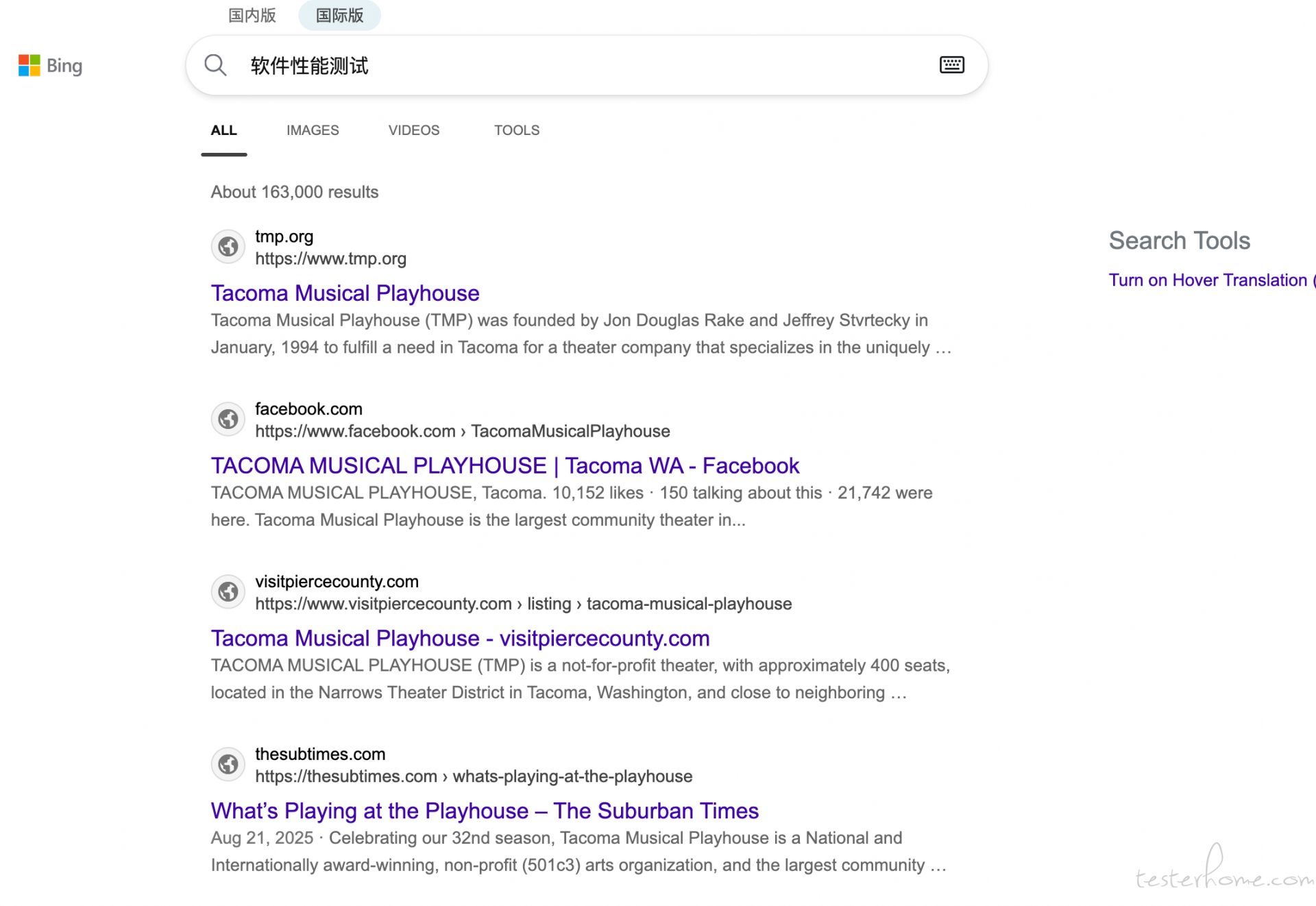1316x906 pixels.
Task: Open the TOOLS filter menu
Action: 517,130
